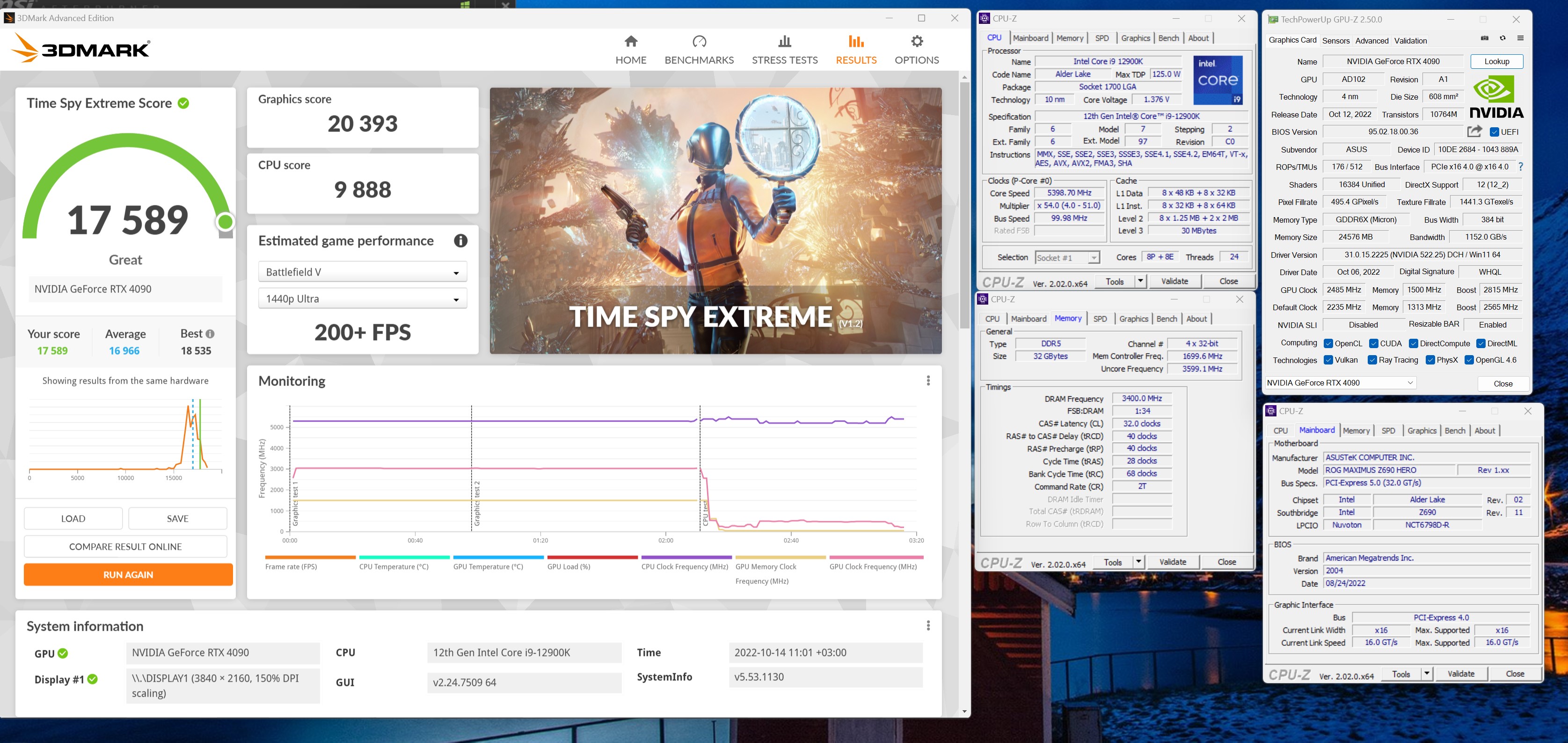Click the 3DMark vertical scrollbar thumb
The image size is (1568, 743).
(x=964, y=206)
